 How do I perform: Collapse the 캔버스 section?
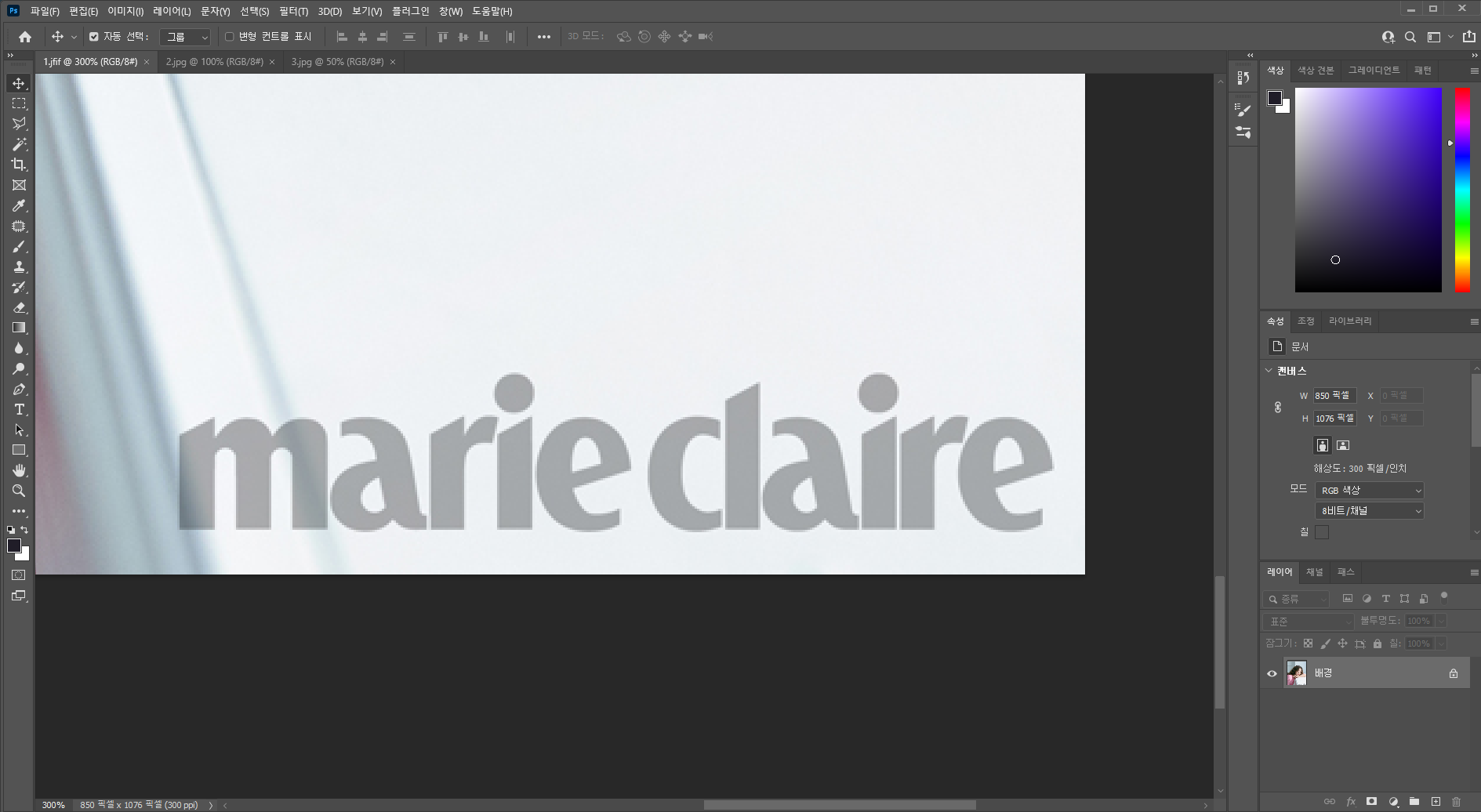(x=1269, y=371)
